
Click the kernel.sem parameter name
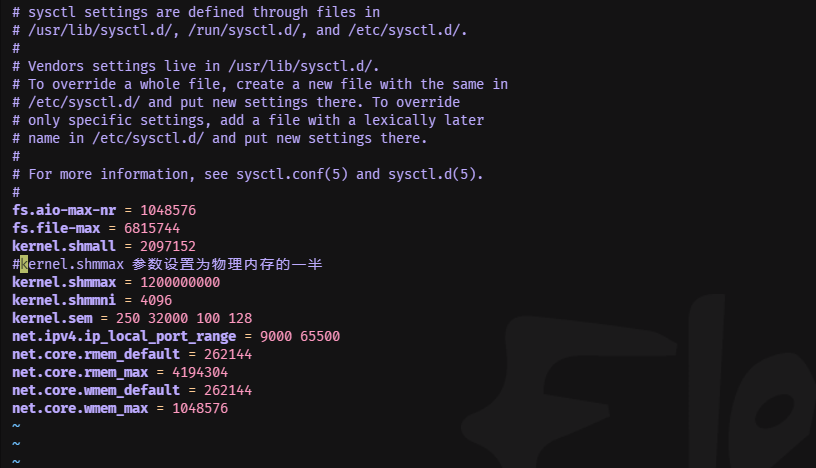click(x=52, y=318)
